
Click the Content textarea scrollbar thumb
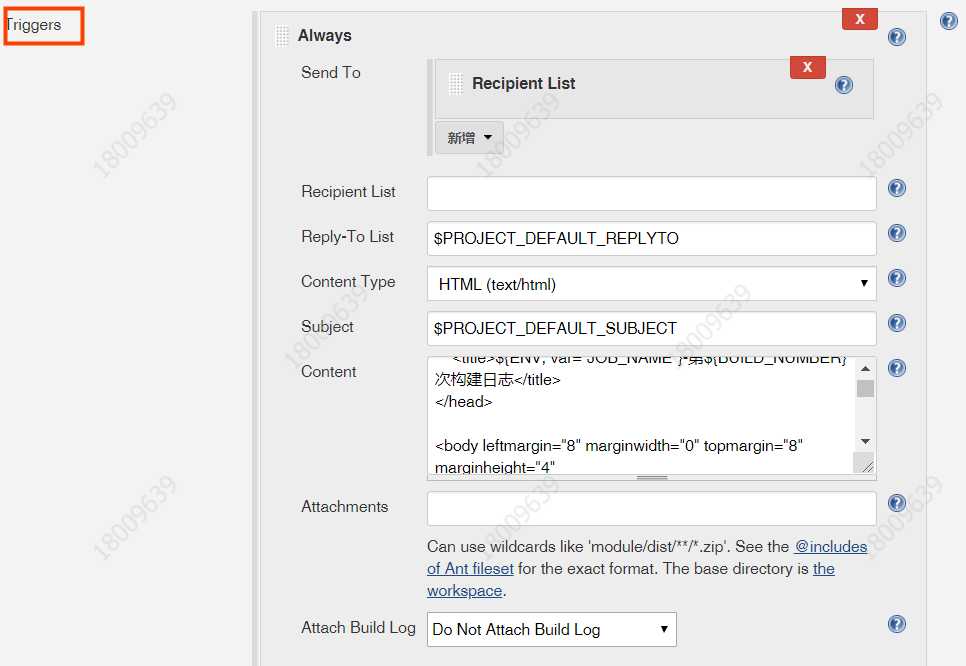tap(865, 389)
